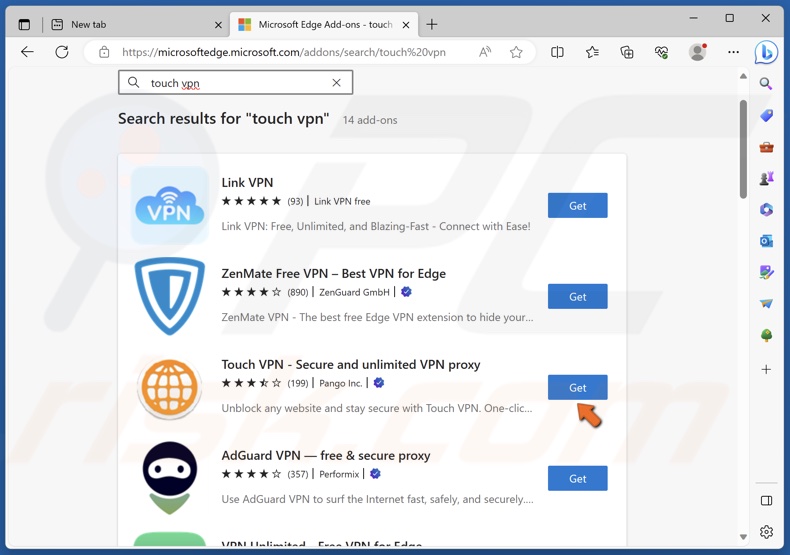Click the scrollbar down arrow
The image size is (790, 555).
point(743,537)
